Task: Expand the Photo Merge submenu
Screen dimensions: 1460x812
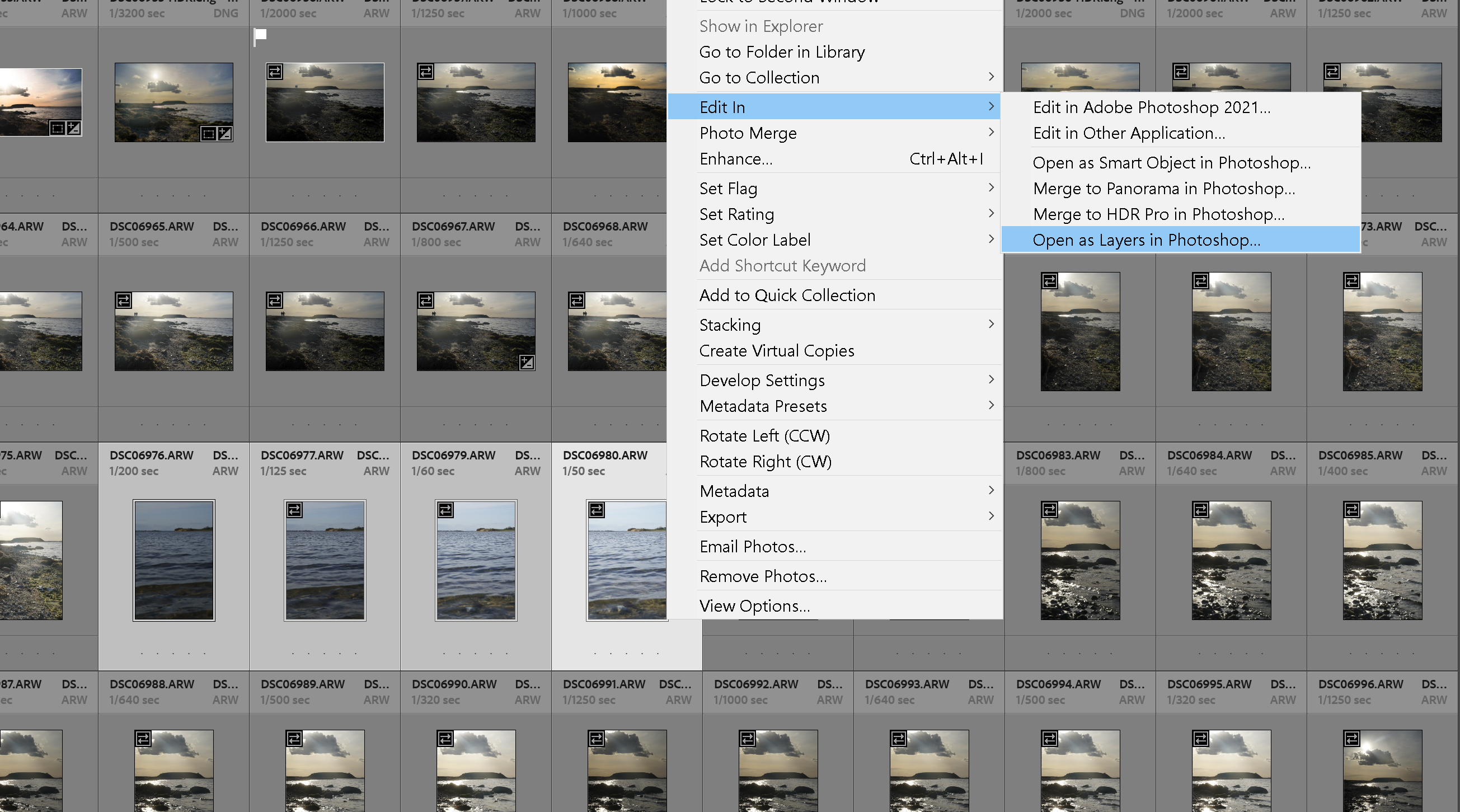Action: (748, 133)
